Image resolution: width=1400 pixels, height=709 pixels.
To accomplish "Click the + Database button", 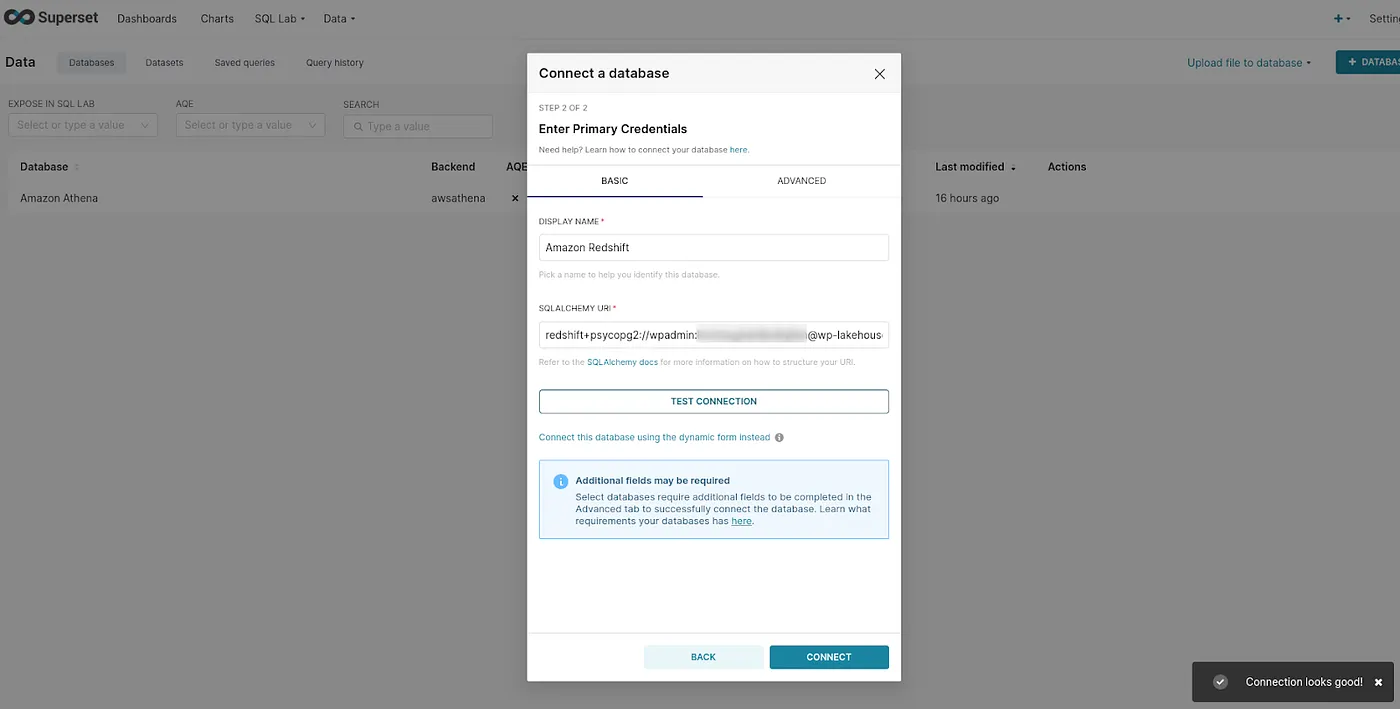I will (x=1368, y=62).
